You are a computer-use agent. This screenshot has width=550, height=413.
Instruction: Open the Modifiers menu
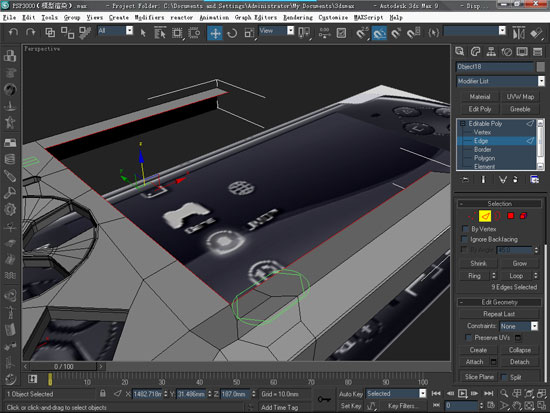pyautogui.click(x=149, y=18)
